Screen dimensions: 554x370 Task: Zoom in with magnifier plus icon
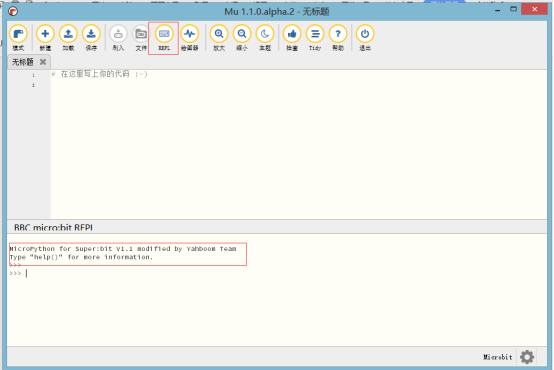click(x=219, y=34)
